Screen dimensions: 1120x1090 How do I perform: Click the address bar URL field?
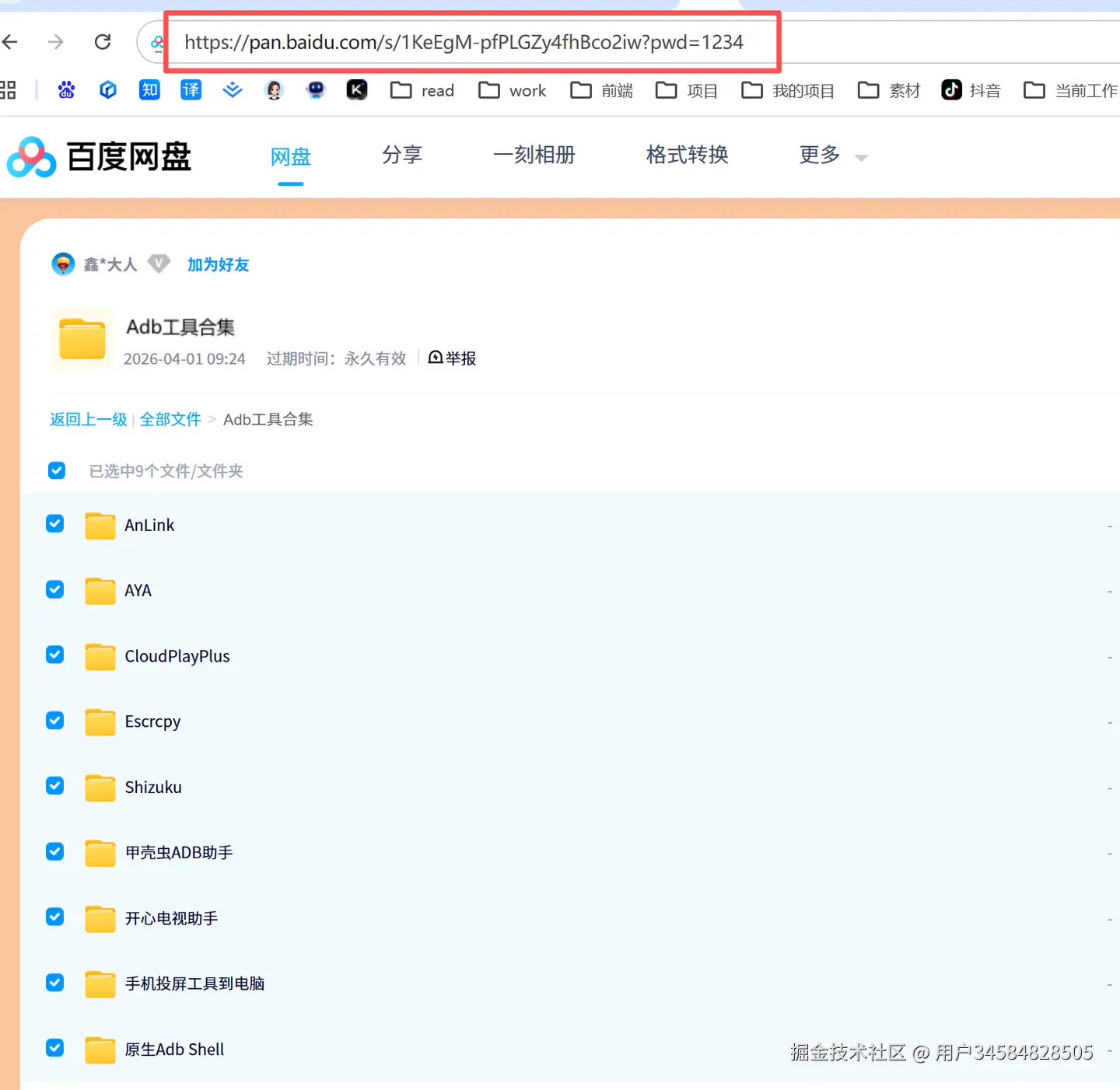(x=464, y=42)
